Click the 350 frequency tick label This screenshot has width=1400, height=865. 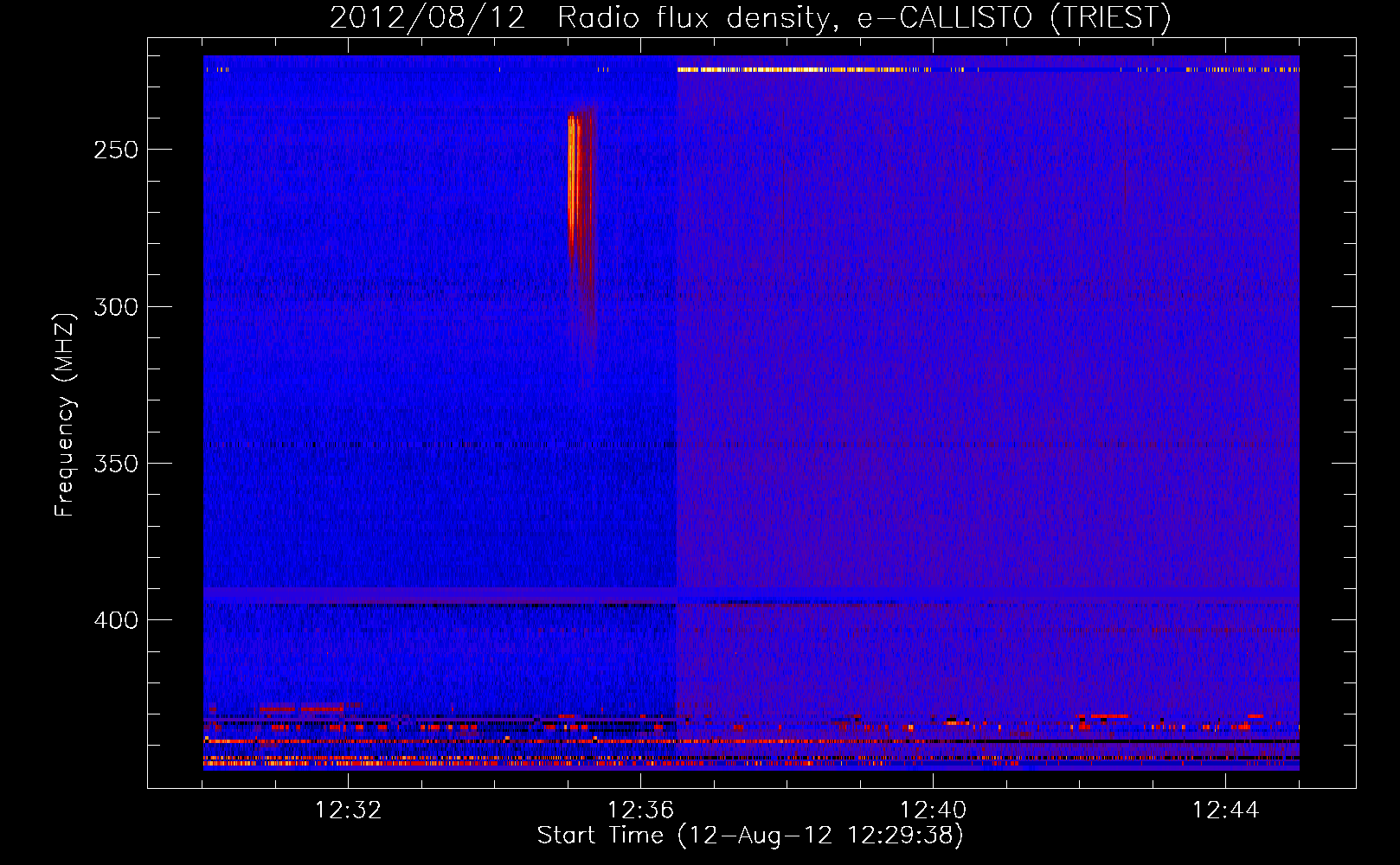tap(116, 464)
